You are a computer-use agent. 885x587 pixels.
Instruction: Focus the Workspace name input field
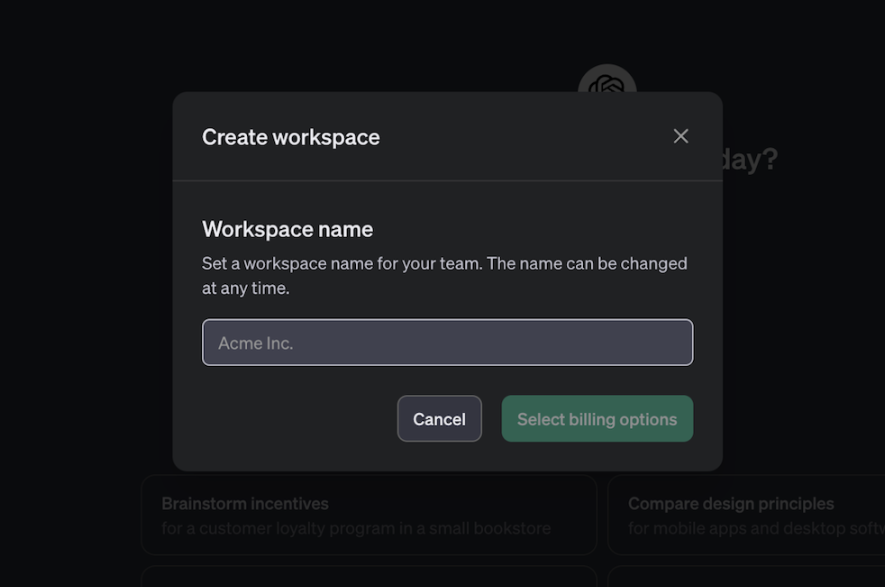(447, 342)
